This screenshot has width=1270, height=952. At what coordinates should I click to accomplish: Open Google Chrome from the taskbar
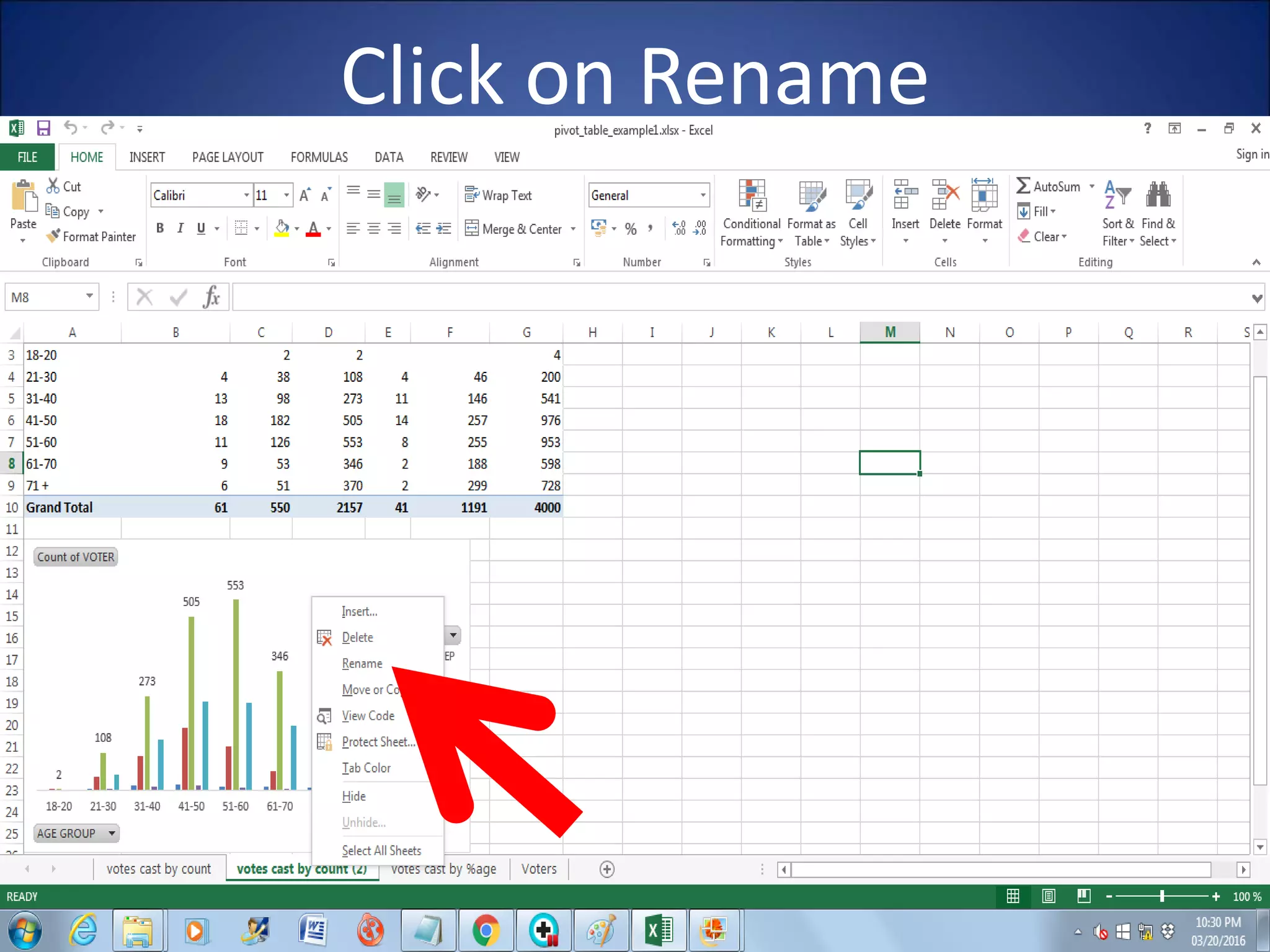[486, 930]
